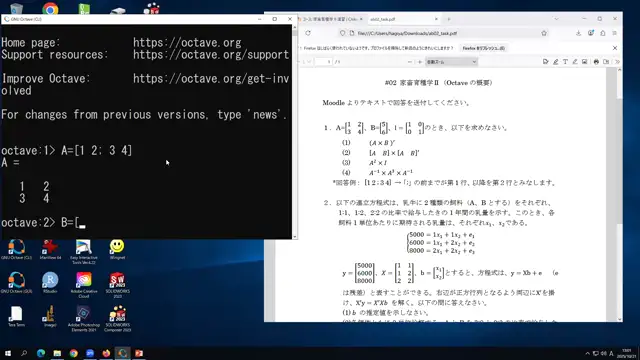The height and width of the screenshot is (360, 640).
Task: Select the PDF highlight tool
Action: 556,62
